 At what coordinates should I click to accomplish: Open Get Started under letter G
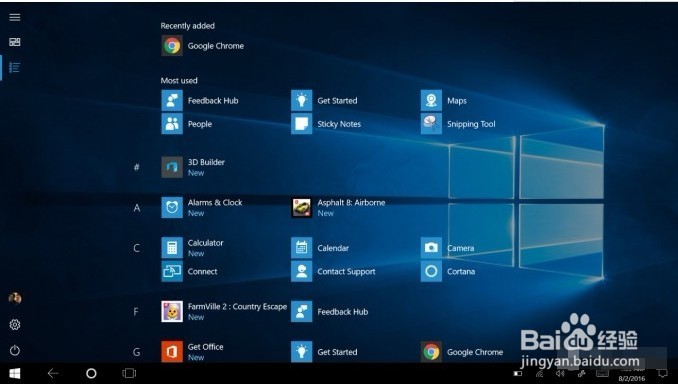coord(324,352)
